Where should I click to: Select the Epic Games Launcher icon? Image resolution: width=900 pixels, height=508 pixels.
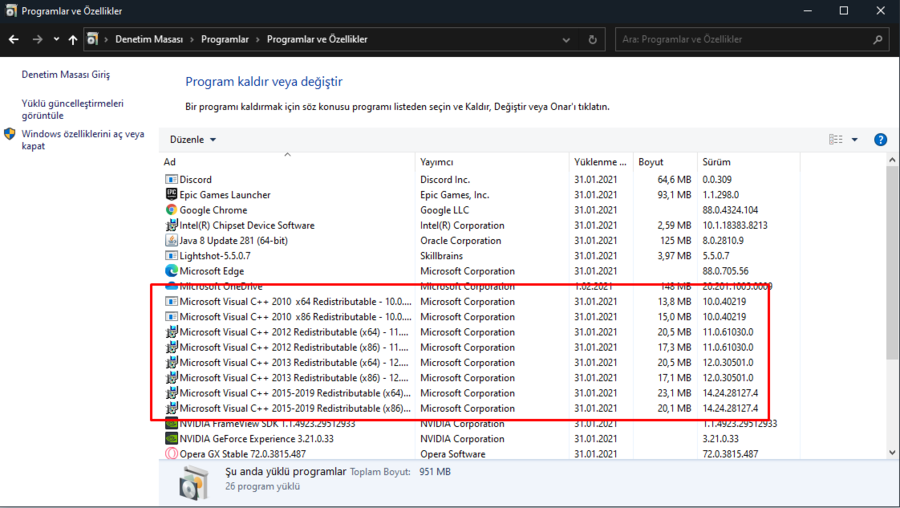pyautogui.click(x=171, y=195)
